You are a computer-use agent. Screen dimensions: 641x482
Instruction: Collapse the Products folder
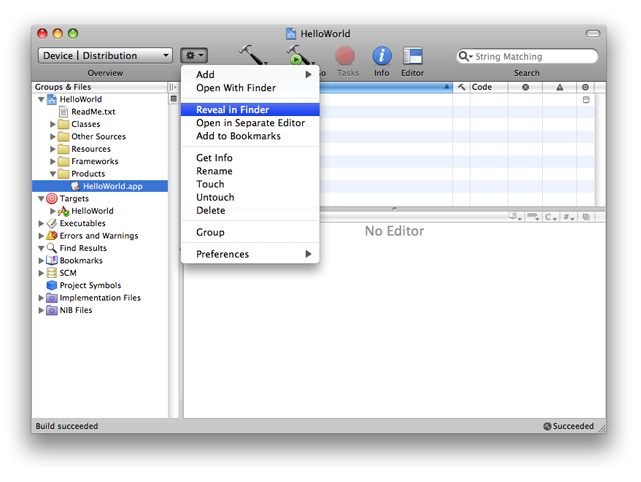coord(53,174)
